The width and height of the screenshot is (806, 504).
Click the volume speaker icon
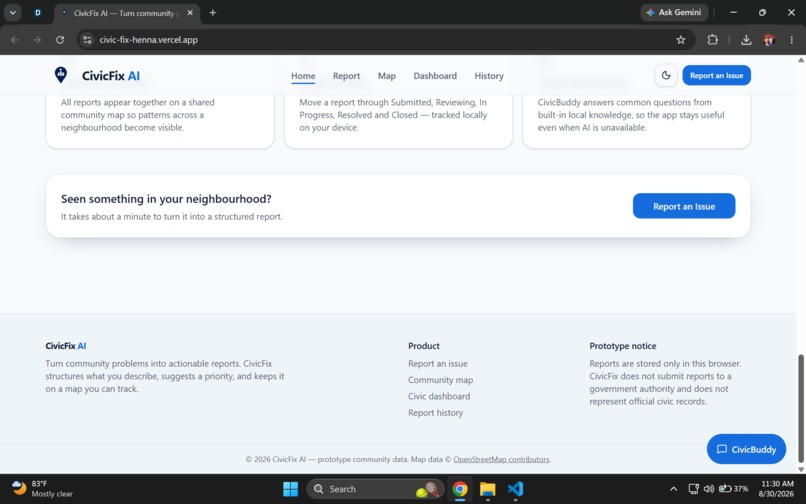pyautogui.click(x=709, y=489)
